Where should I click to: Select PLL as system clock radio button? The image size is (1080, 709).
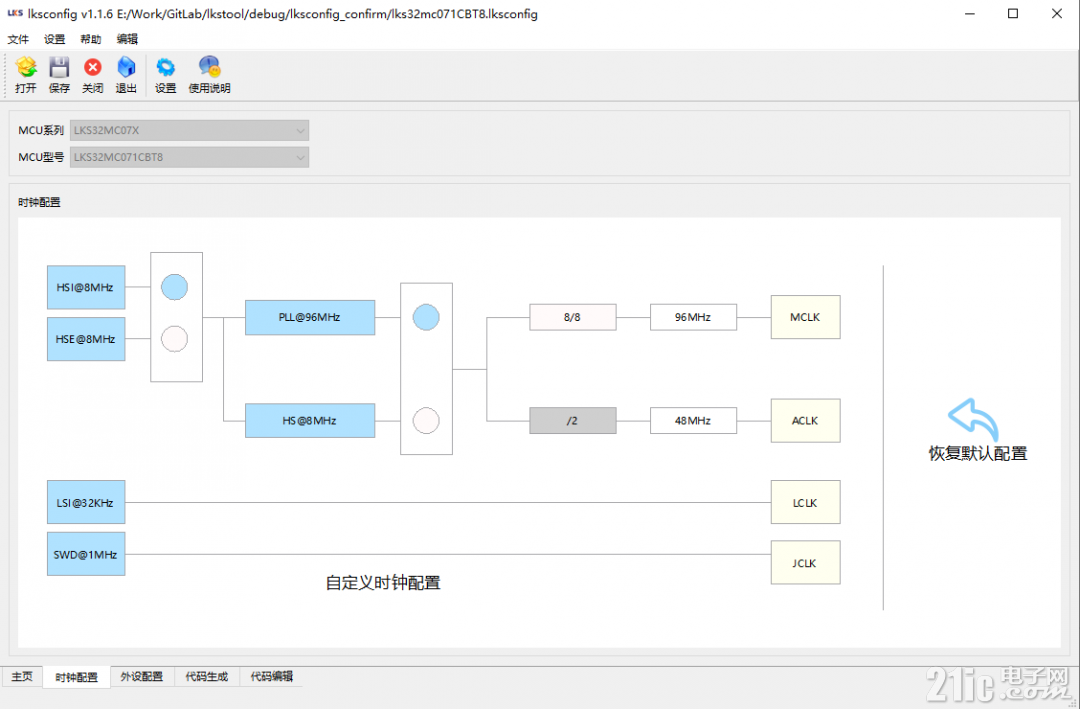(426, 317)
